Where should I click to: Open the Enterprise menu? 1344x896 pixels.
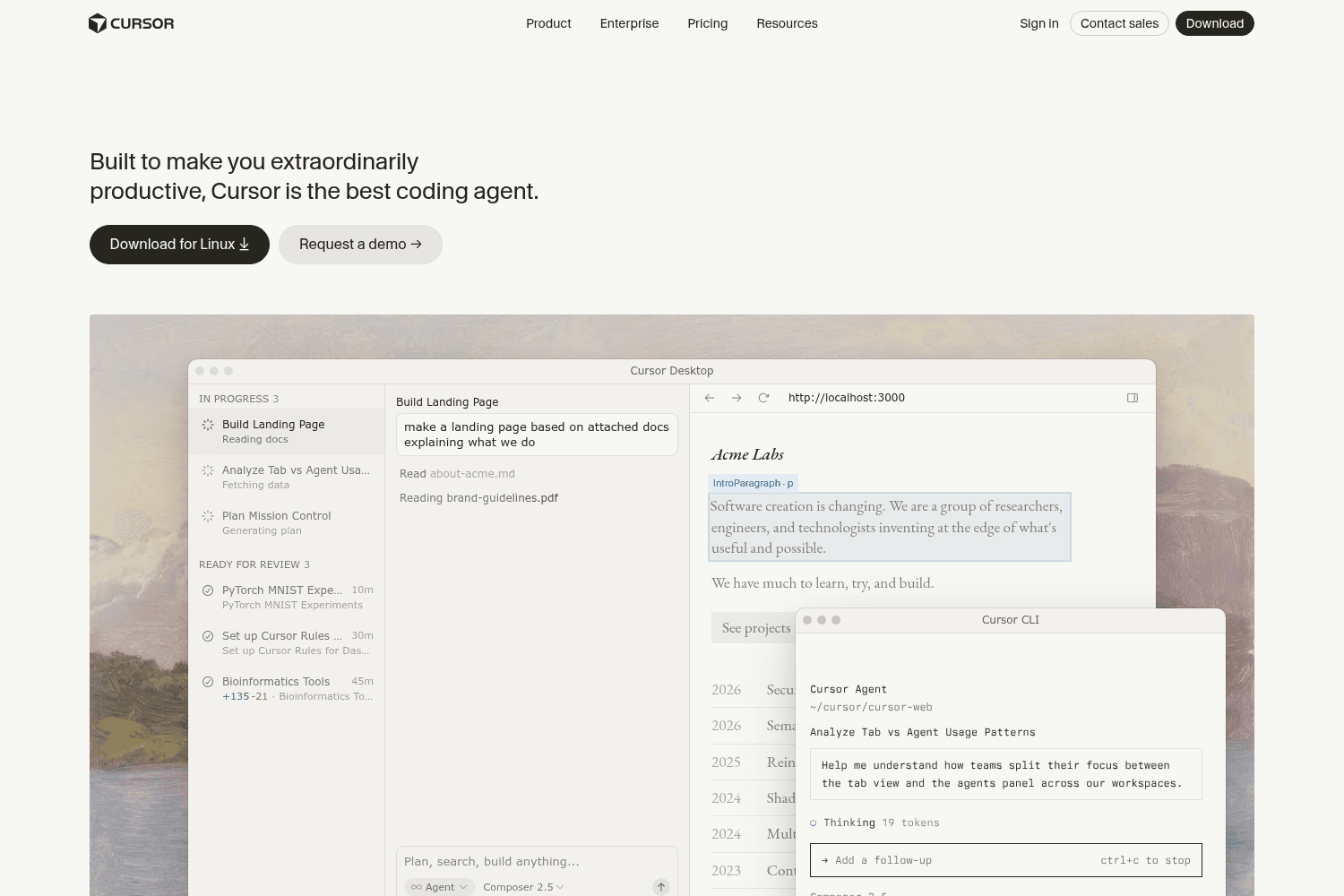tap(629, 23)
